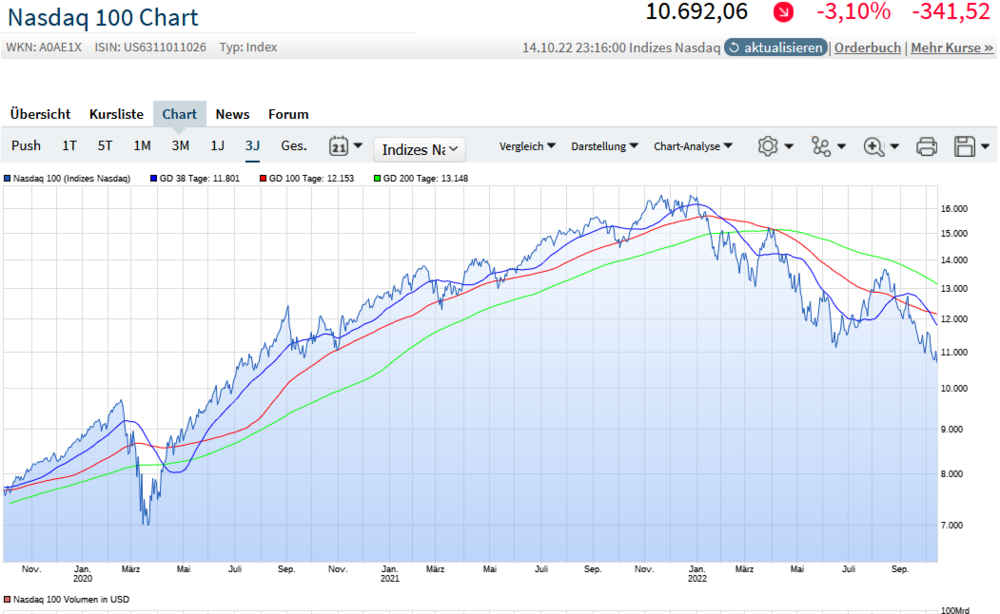
Task: Click the share chart icon
Action: pos(820,147)
